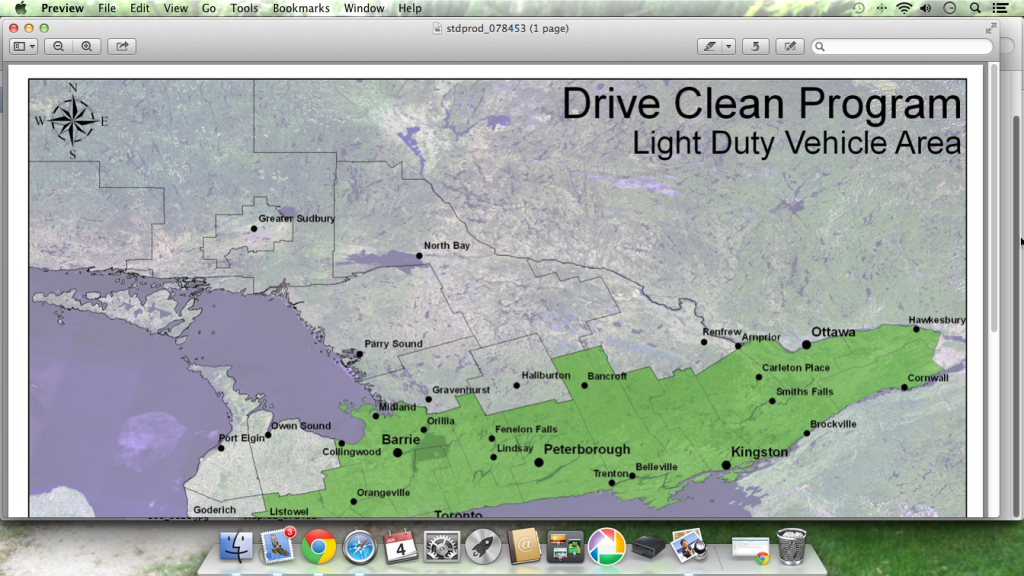Open the Spotlight search icon
This screenshot has height=576, width=1024.
click(975, 8)
